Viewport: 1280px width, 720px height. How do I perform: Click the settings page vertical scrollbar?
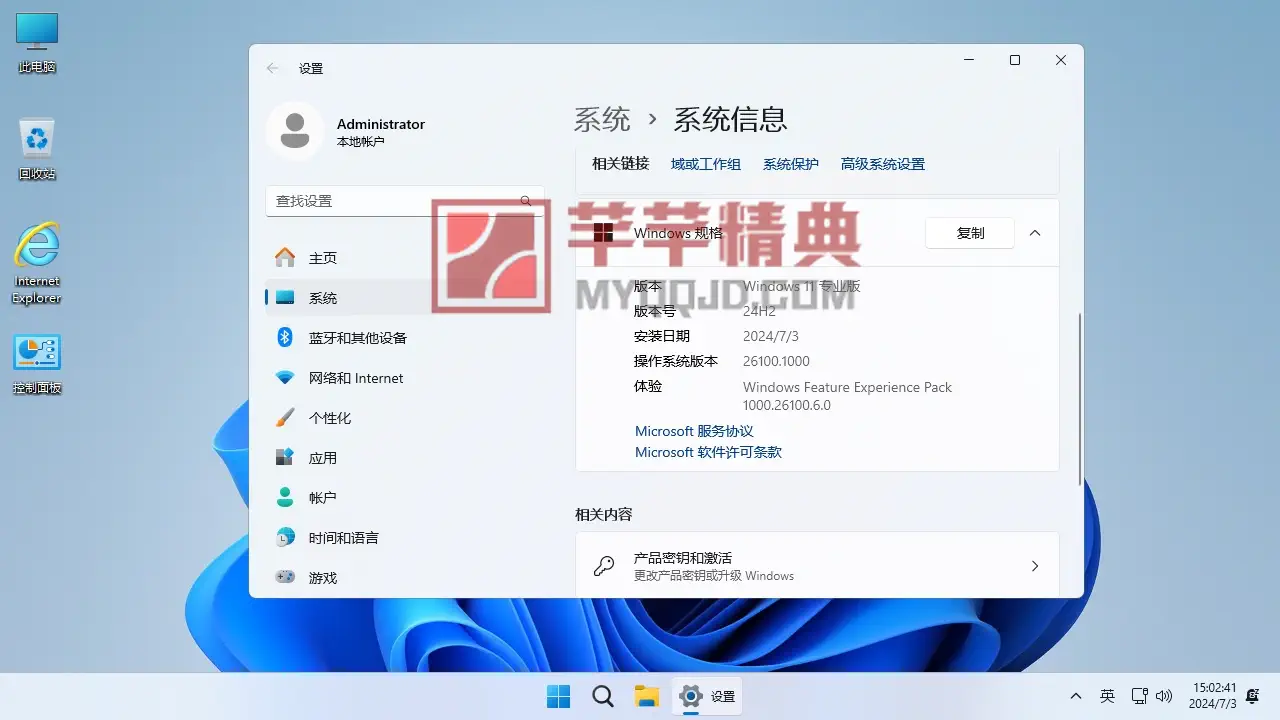(1078, 398)
